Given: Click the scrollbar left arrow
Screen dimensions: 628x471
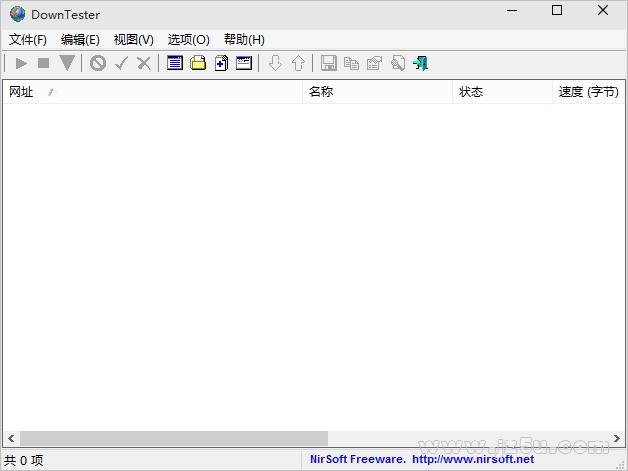Looking at the screenshot, I should click(x=11, y=439).
